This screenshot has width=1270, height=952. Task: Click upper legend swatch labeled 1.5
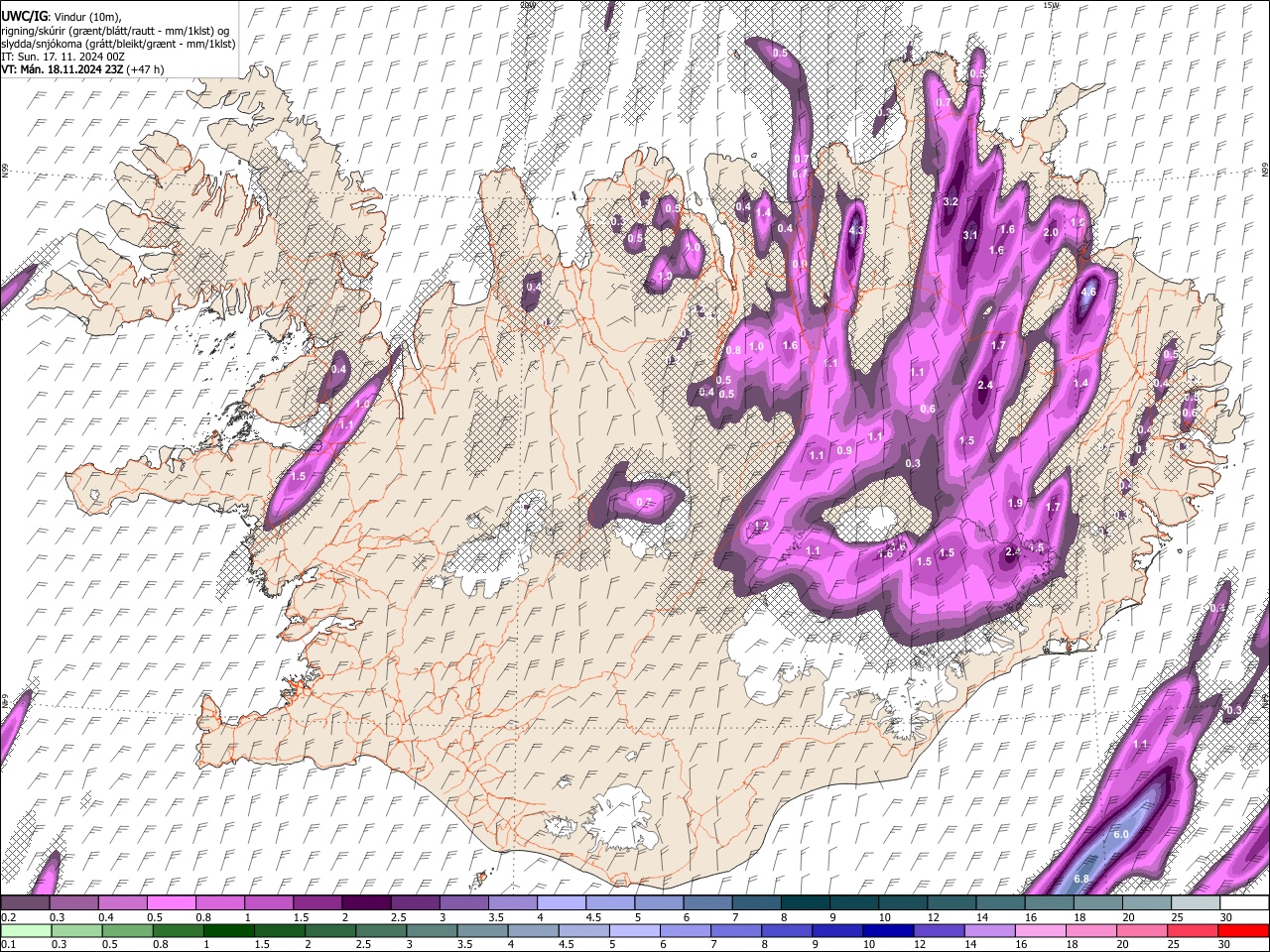click(317, 902)
